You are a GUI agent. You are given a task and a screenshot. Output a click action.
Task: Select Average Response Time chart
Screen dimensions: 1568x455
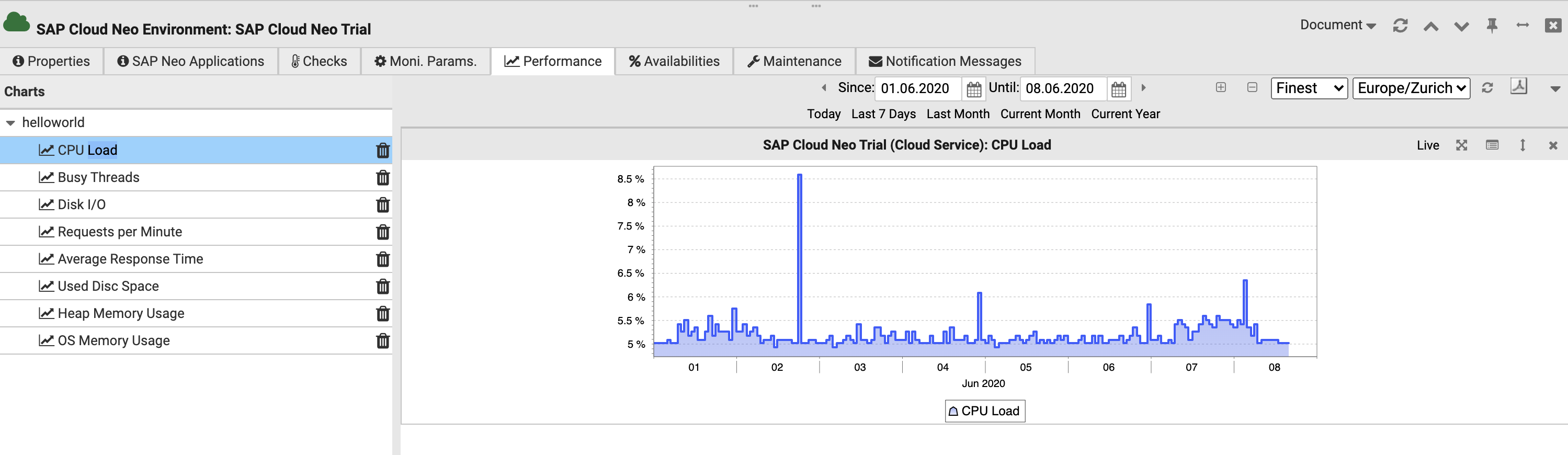pyautogui.click(x=196, y=259)
